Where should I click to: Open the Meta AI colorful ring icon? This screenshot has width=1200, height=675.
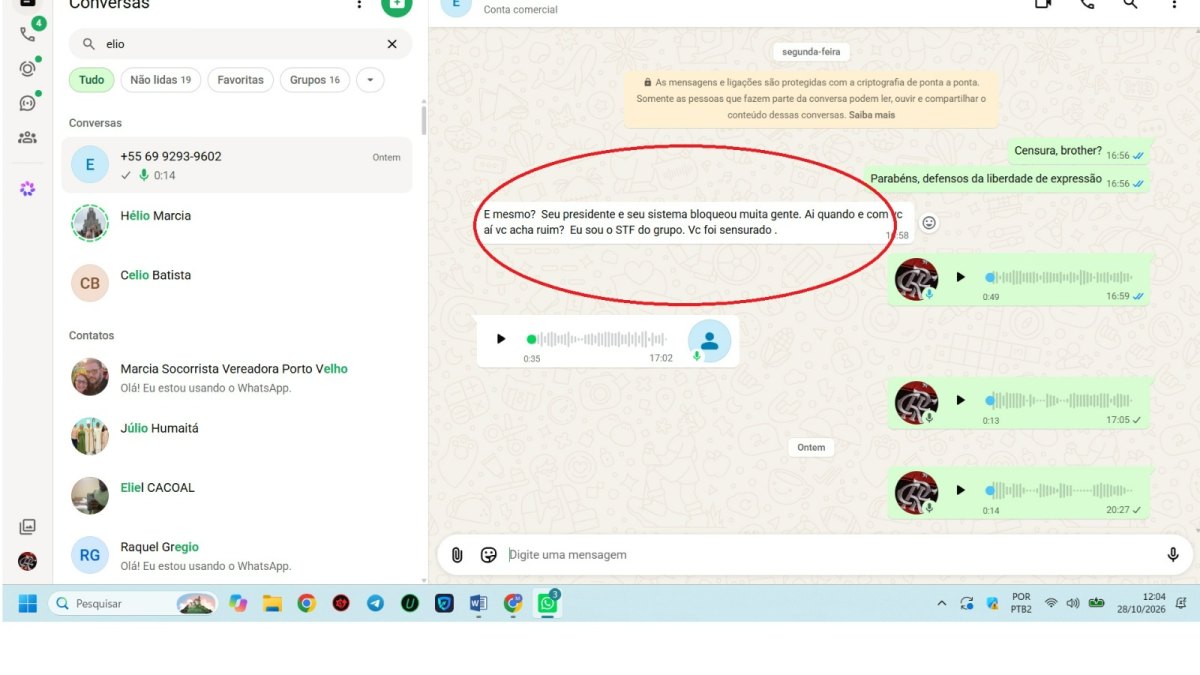click(27, 188)
